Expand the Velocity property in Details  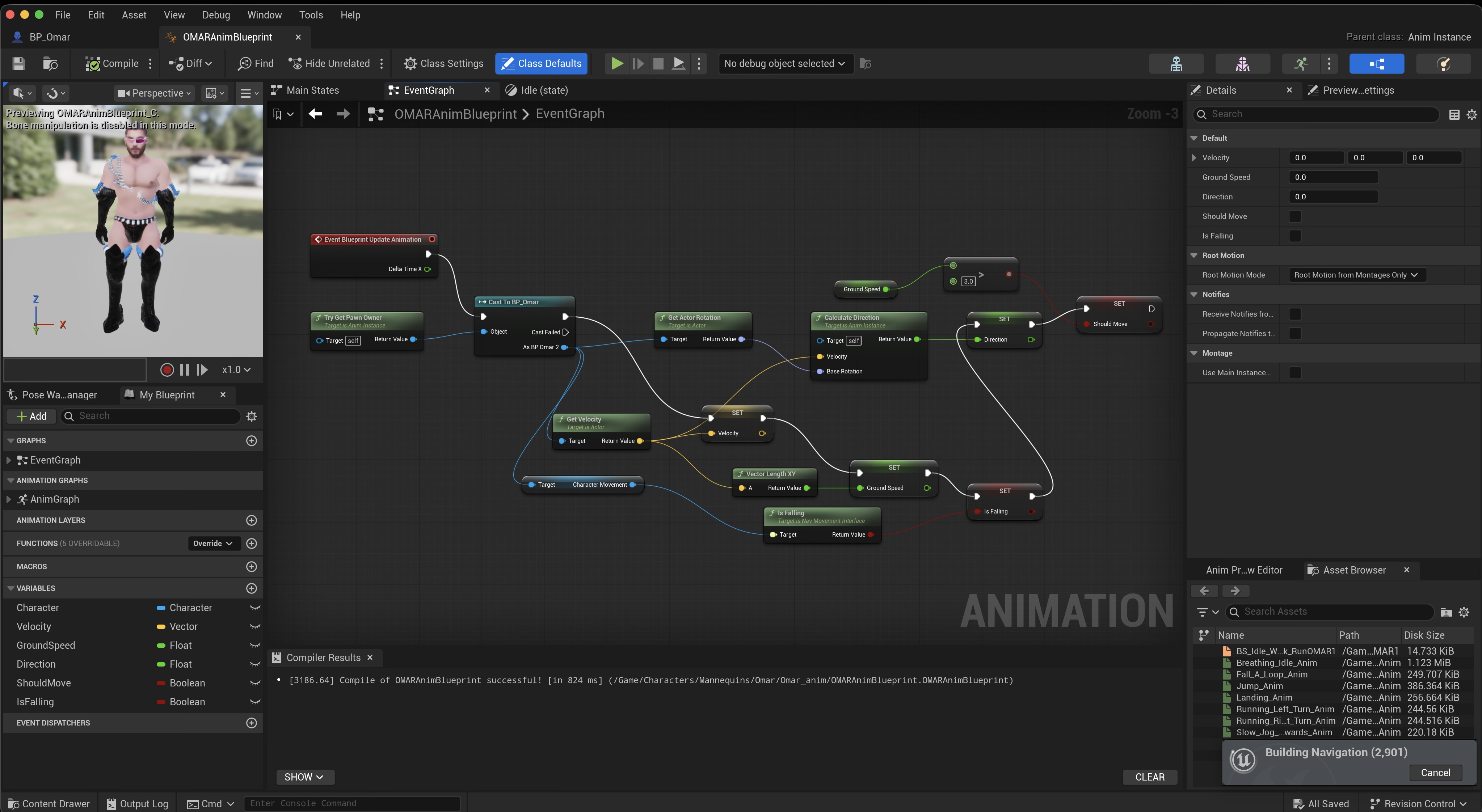pos(1194,157)
